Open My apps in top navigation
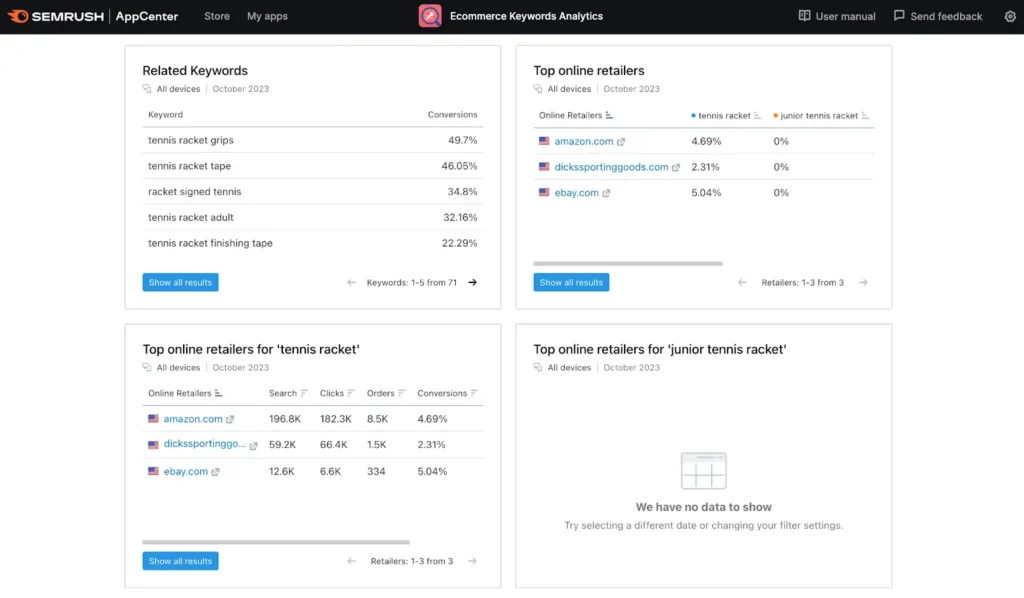This screenshot has height=598, width=1024. point(267,16)
